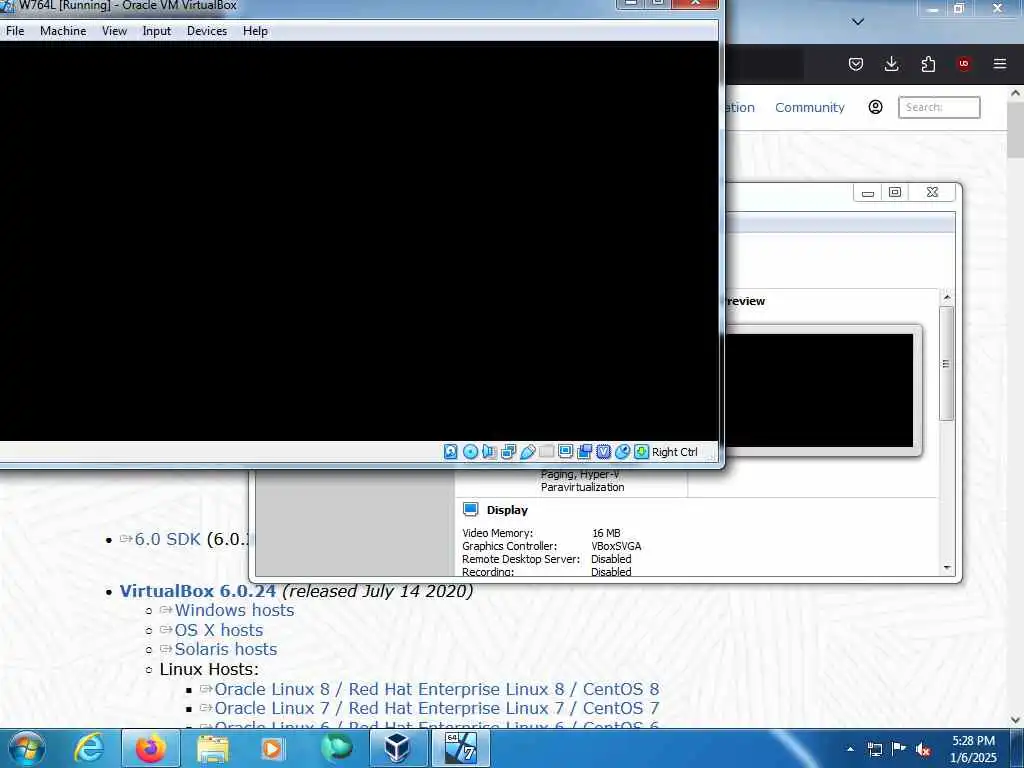The image size is (1024, 768).
Task: Open the View menu in VirtualBox VM
Action: coord(114,31)
